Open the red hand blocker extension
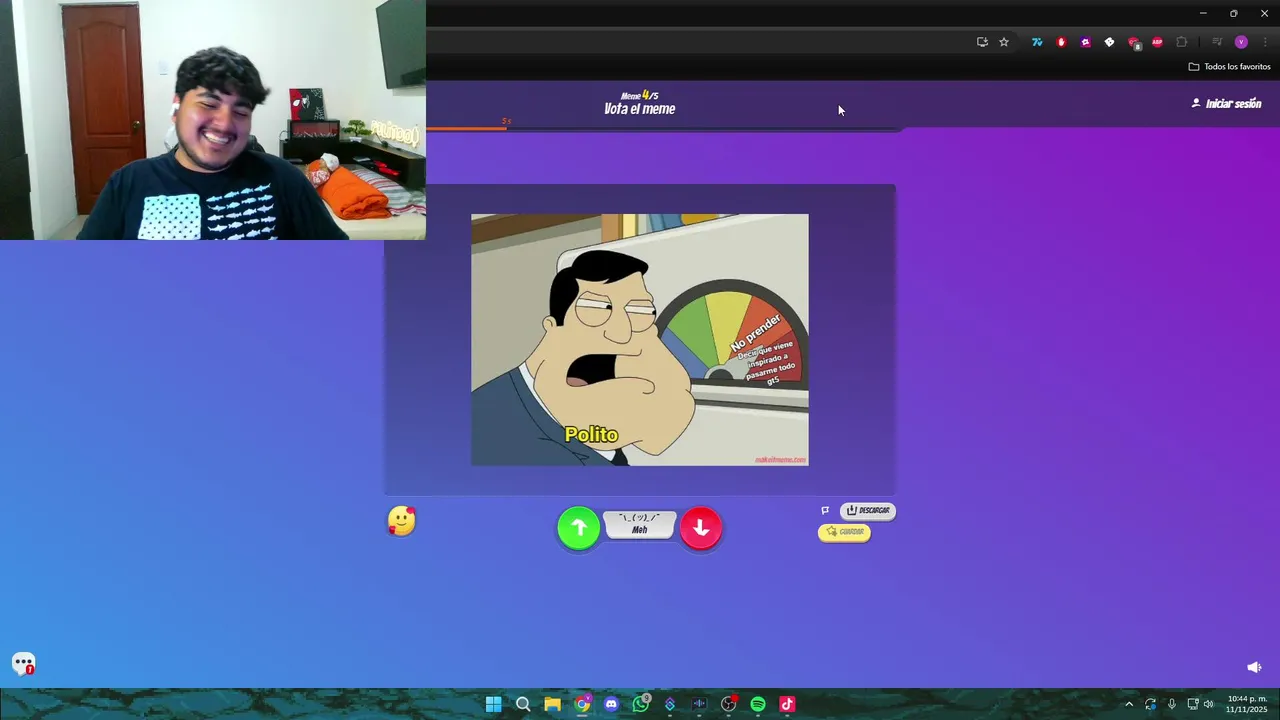This screenshot has height=720, width=1280. click(1061, 42)
